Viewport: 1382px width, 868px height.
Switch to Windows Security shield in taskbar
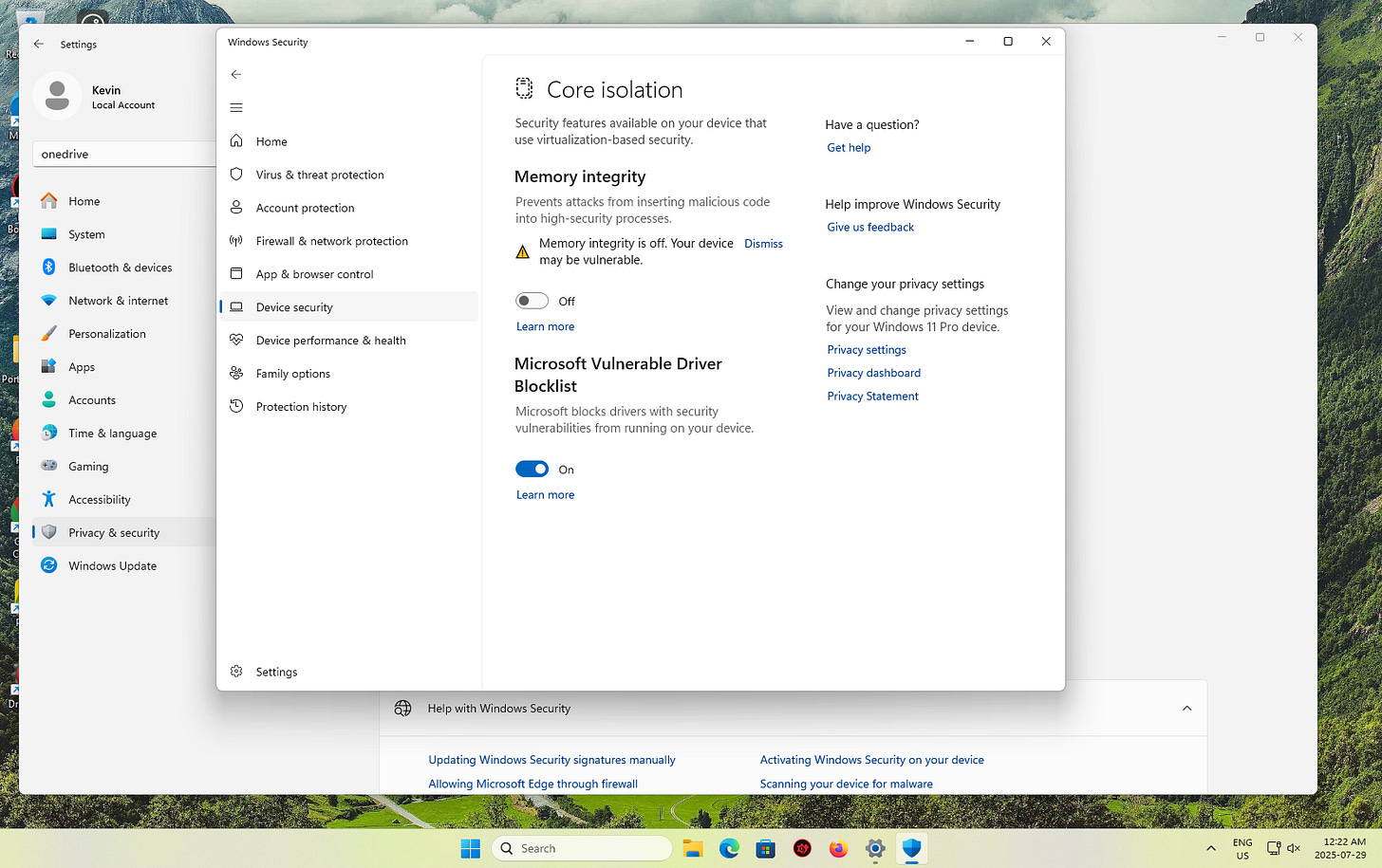click(x=912, y=849)
